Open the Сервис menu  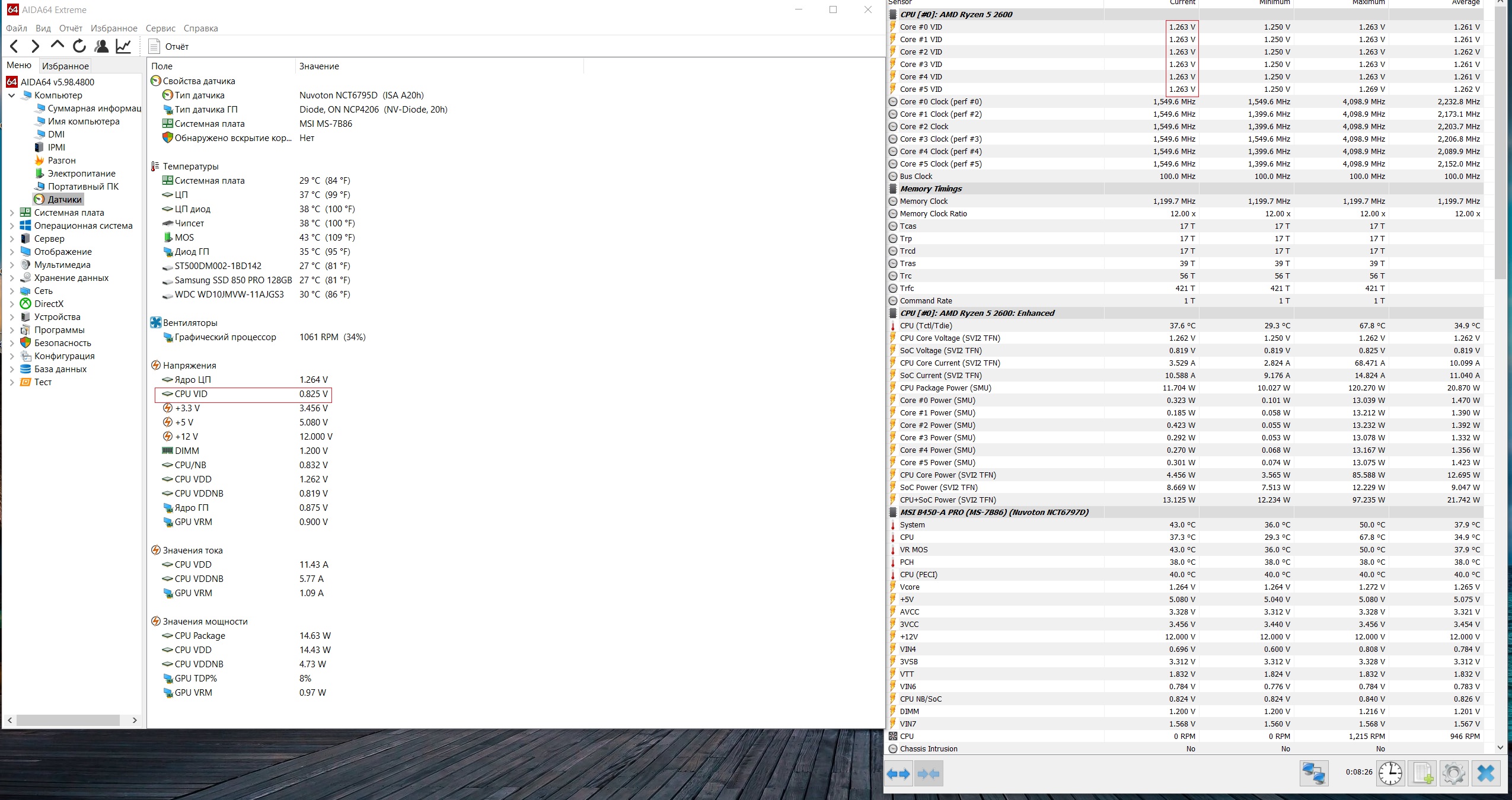point(160,28)
